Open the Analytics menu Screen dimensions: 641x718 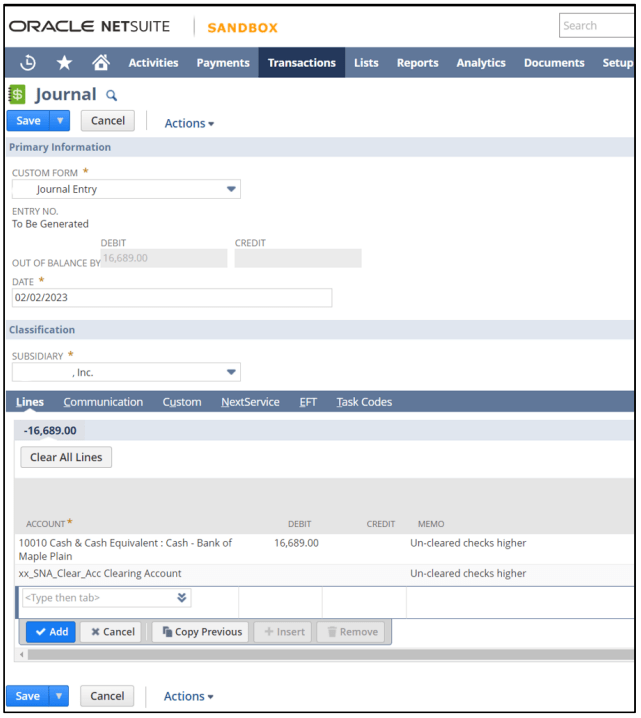481,63
